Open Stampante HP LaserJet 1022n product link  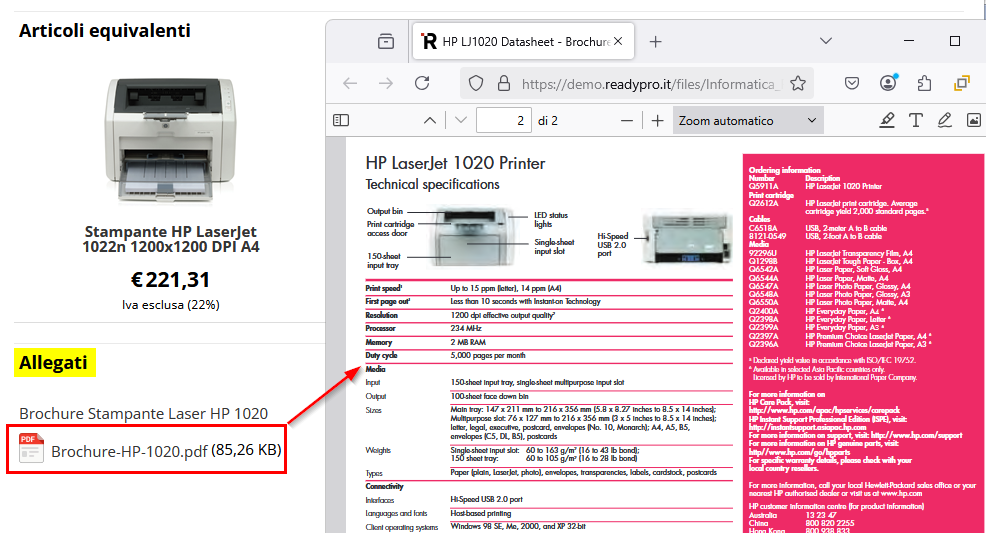click(x=170, y=239)
